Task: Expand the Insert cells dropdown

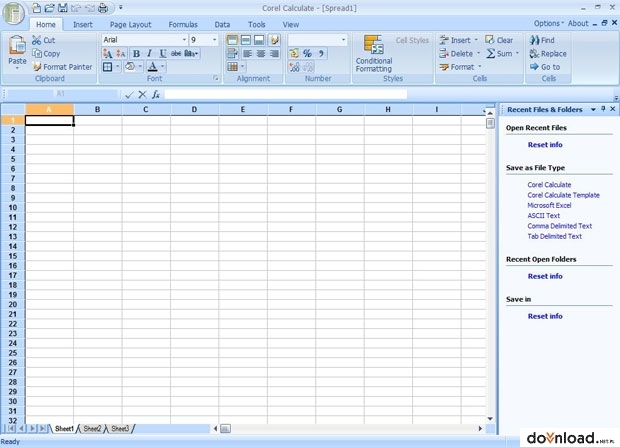Action: [x=476, y=40]
